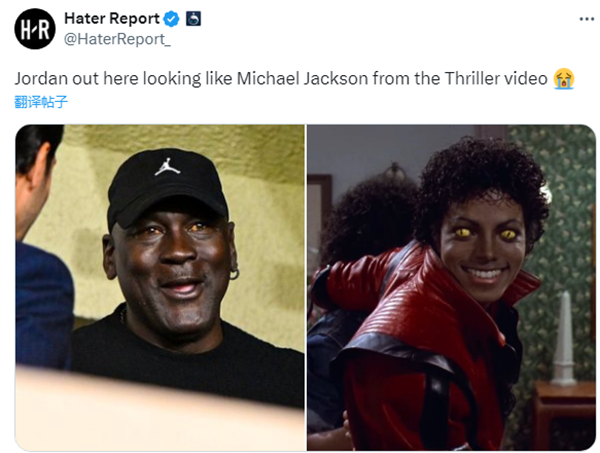Click the blue verified checkmark badge

point(171,19)
